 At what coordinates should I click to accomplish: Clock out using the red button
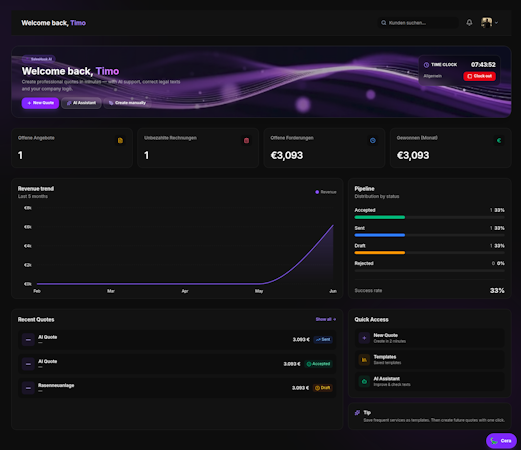coord(479,76)
